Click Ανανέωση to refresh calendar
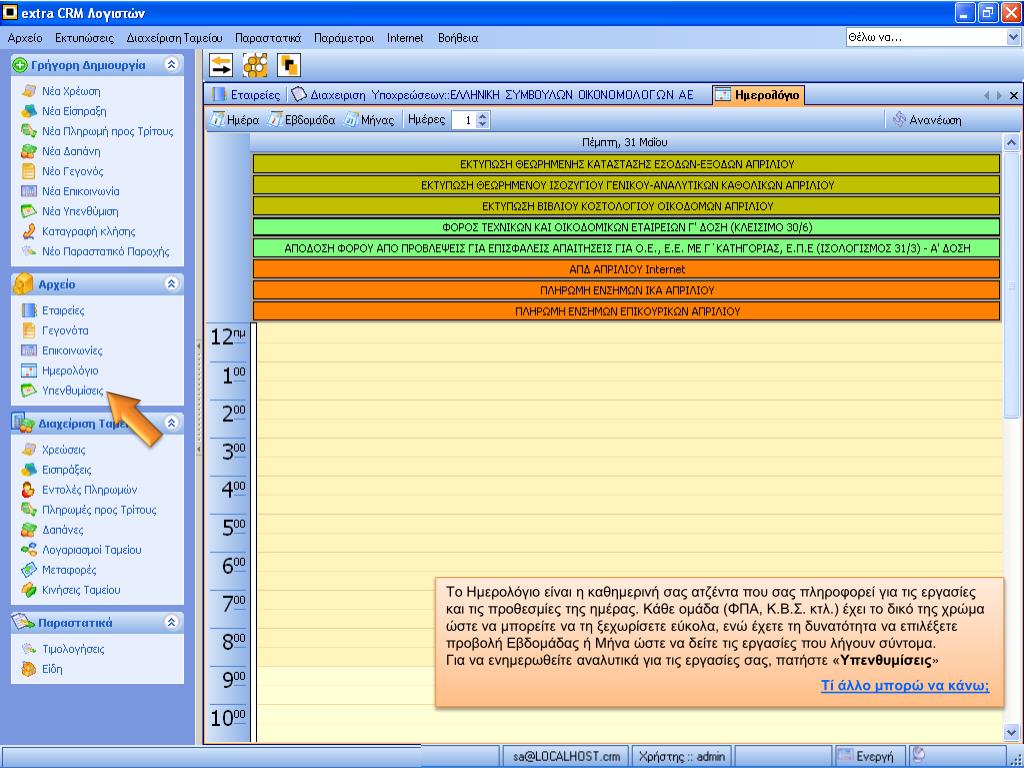The width and height of the screenshot is (1024, 768). 927,120
